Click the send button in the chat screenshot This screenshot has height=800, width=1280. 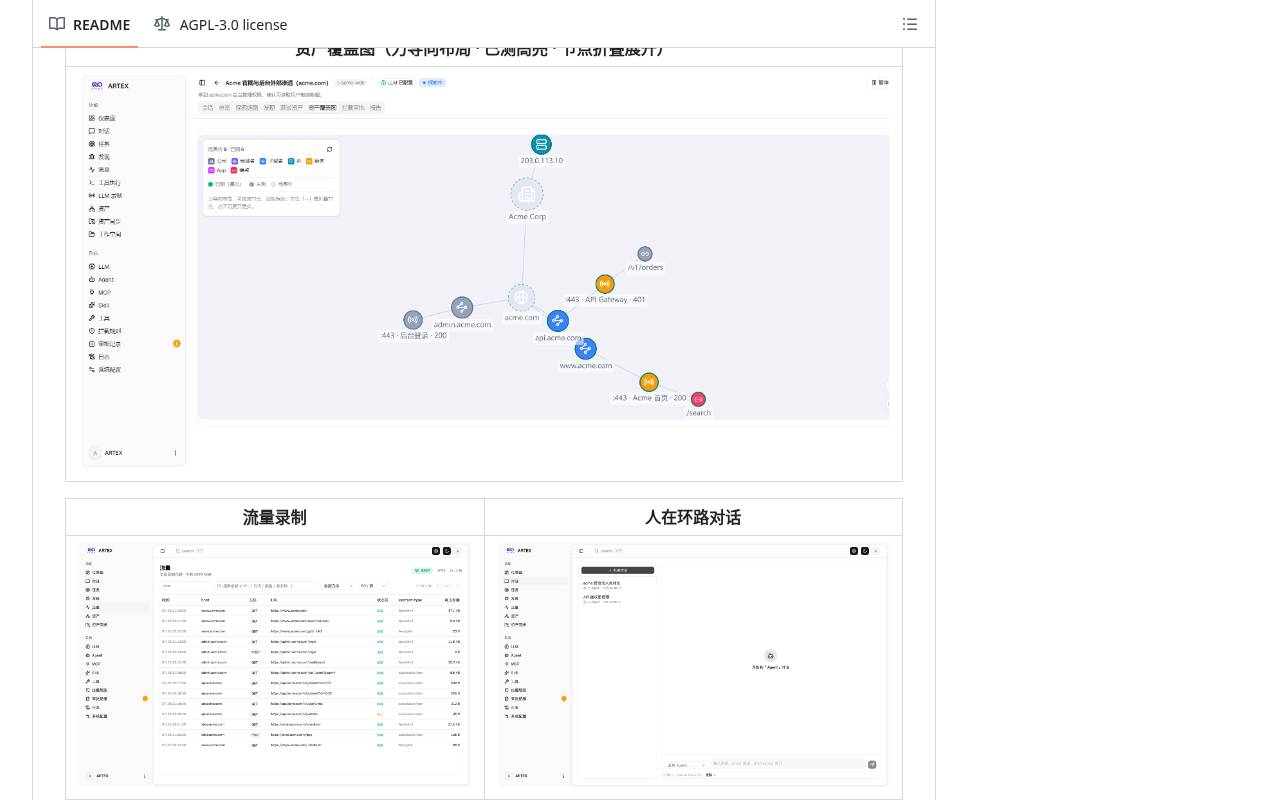pos(872,765)
